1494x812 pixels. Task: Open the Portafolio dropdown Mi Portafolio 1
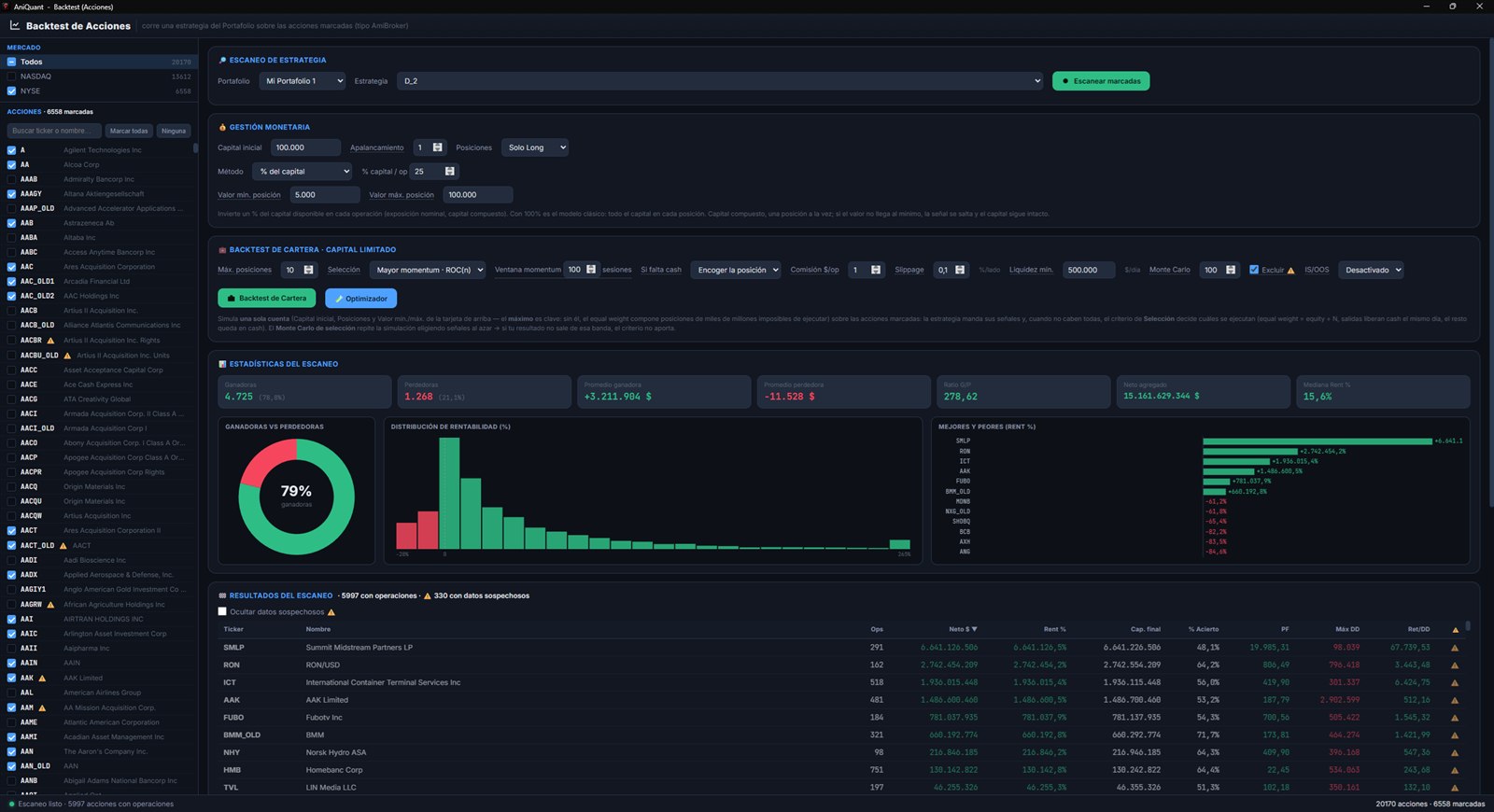point(303,81)
